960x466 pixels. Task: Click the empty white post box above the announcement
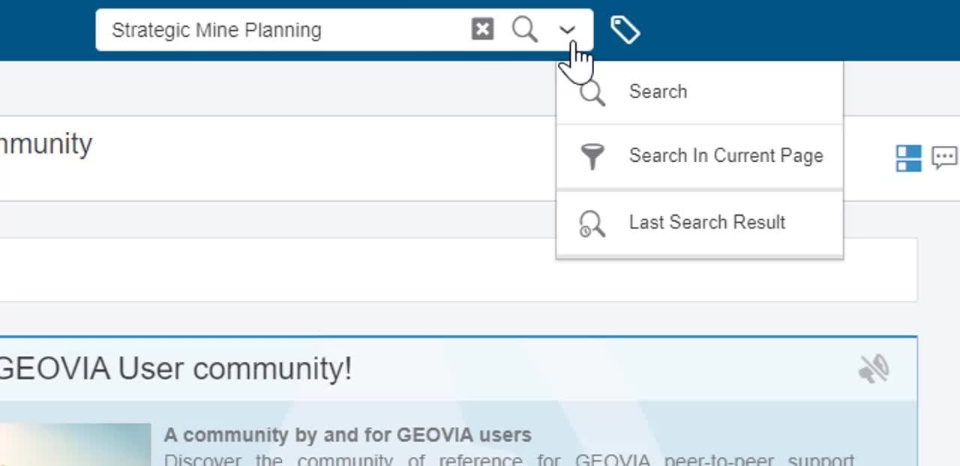pos(450,270)
